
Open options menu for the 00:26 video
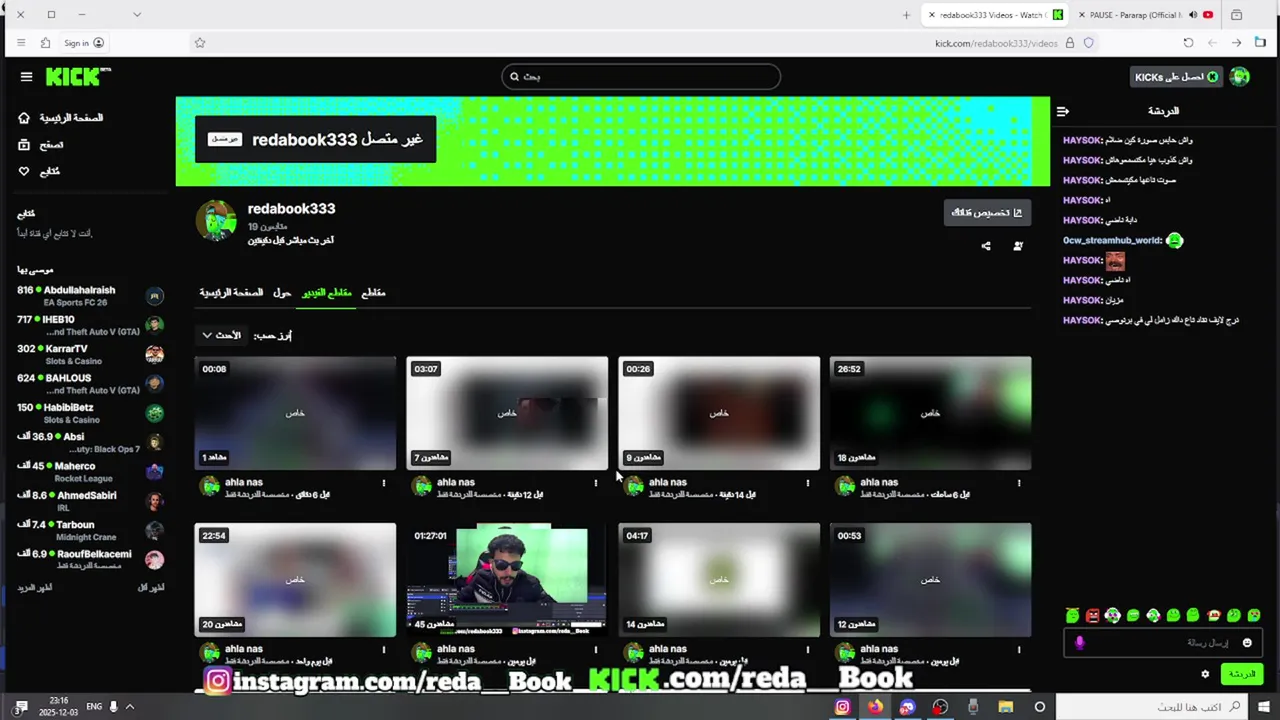[x=808, y=483]
